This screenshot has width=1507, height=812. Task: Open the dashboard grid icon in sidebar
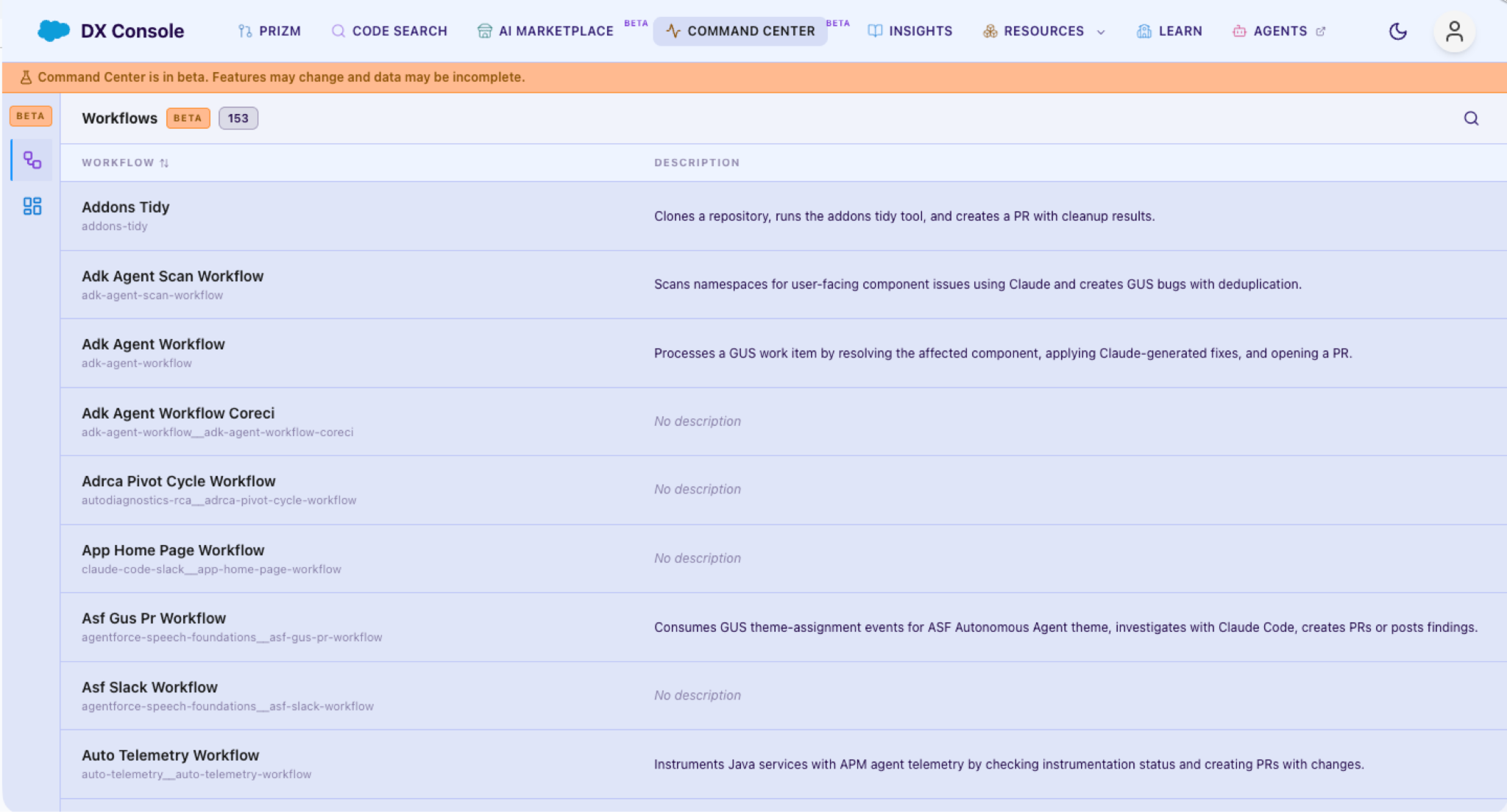(x=32, y=206)
